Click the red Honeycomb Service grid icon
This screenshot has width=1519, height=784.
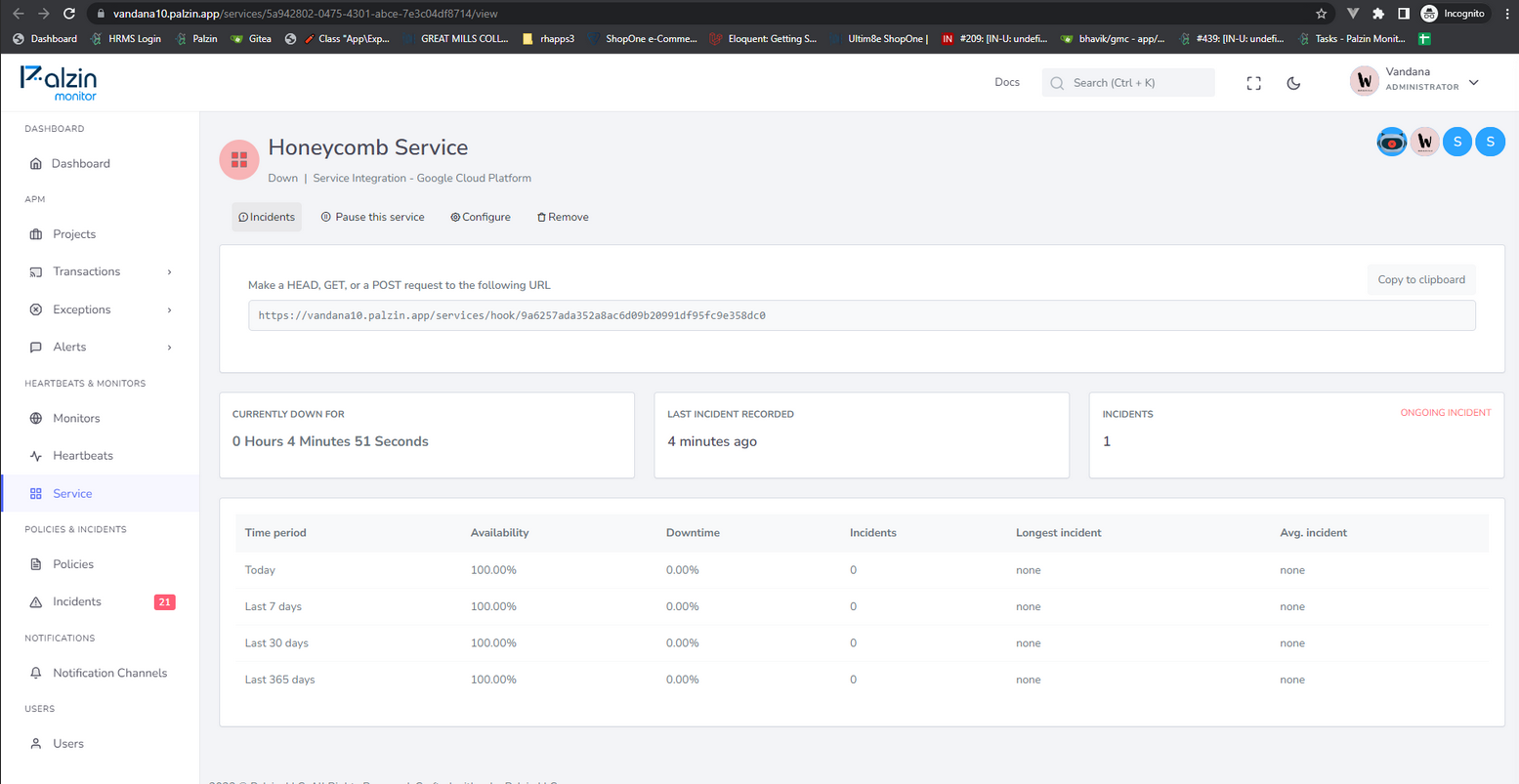coord(239,160)
